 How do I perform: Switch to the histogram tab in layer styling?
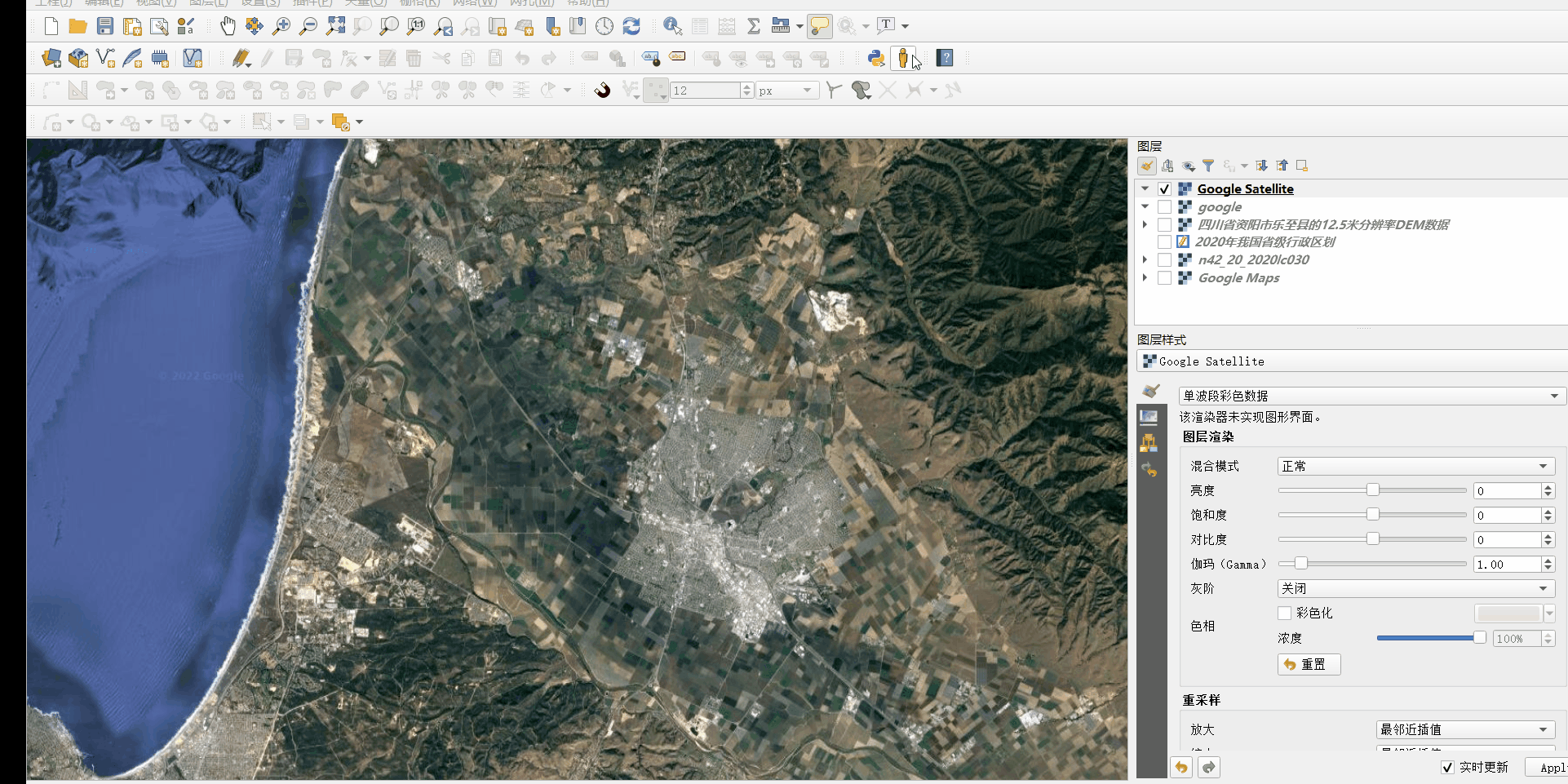1149,443
